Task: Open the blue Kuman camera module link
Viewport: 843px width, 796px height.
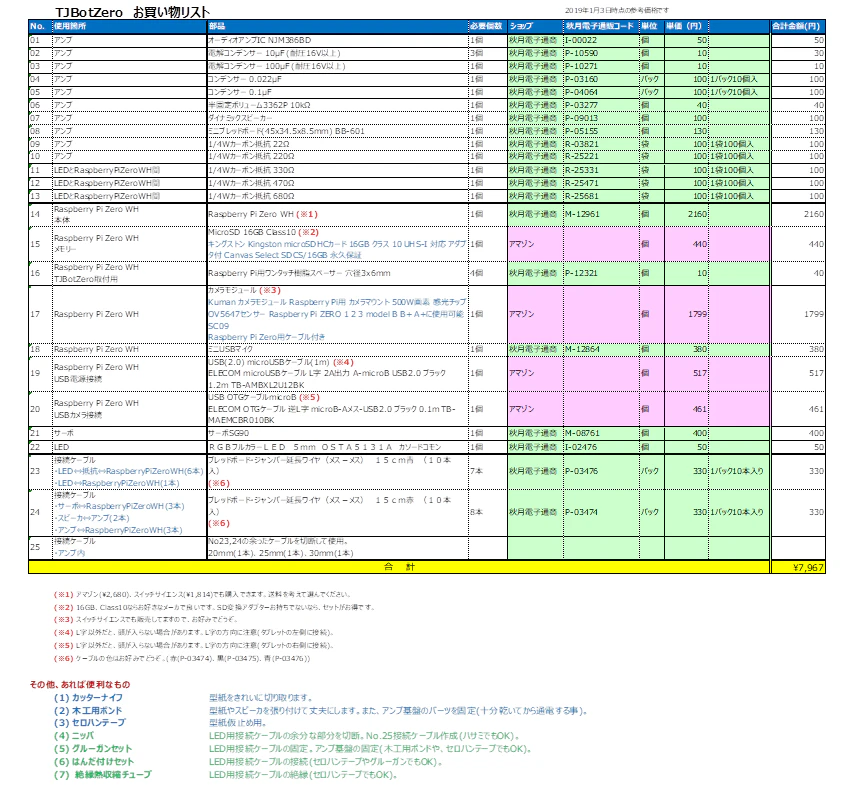Action: [x=337, y=320]
